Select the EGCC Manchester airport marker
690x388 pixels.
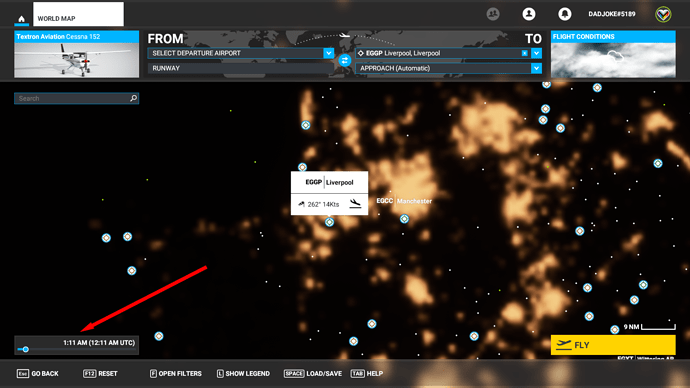(404, 219)
